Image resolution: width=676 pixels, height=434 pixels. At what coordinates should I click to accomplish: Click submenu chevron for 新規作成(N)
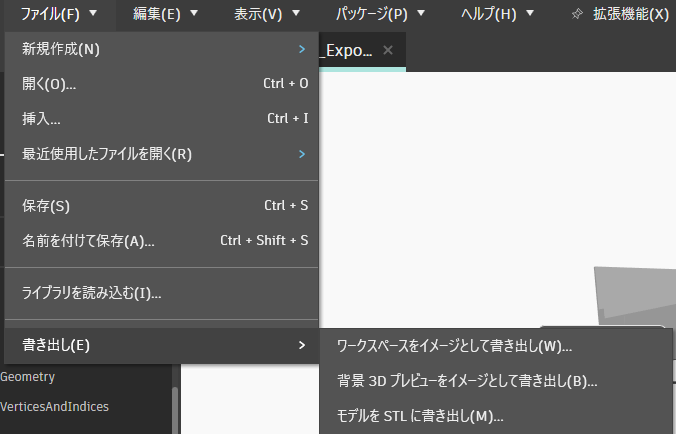point(302,49)
